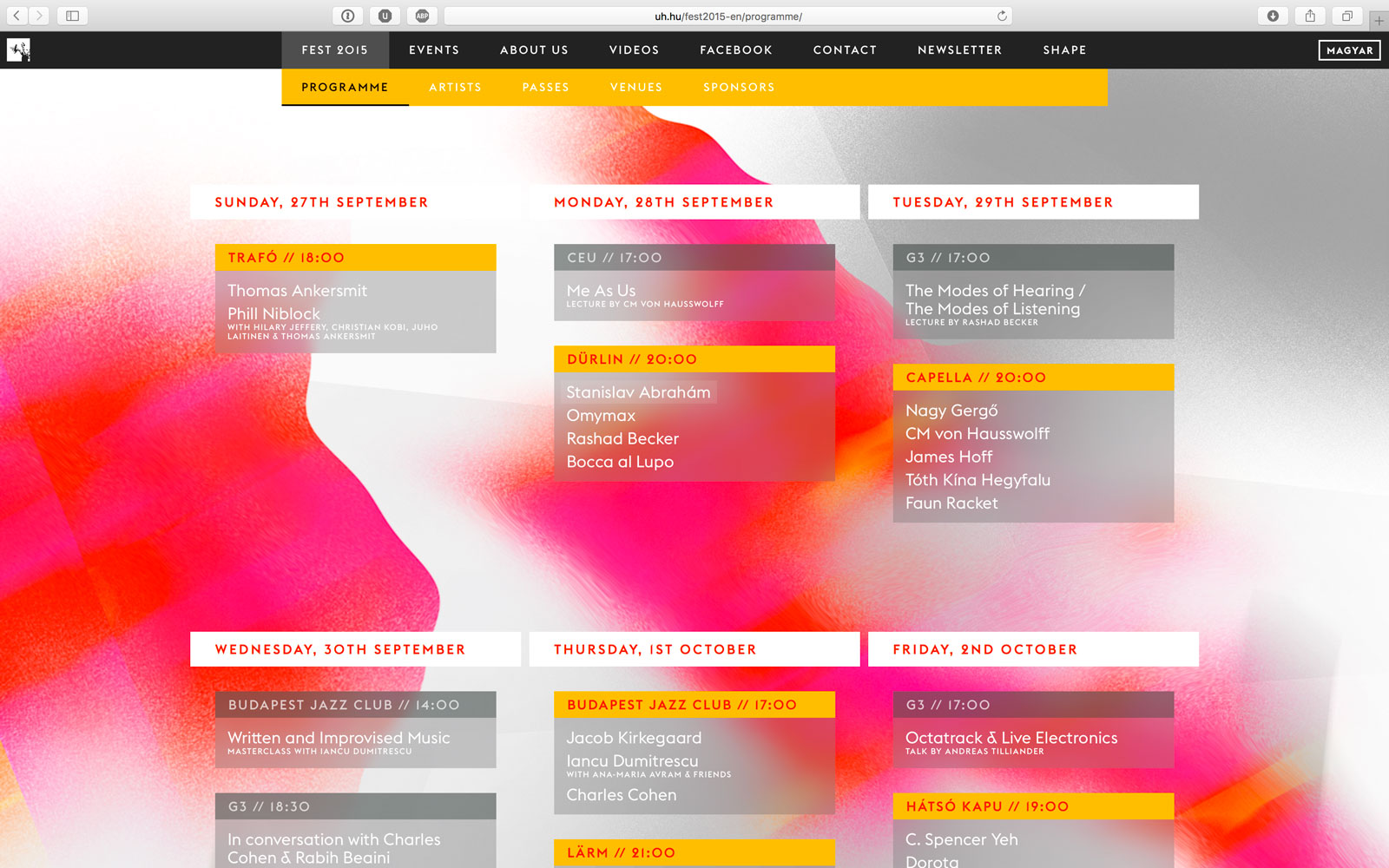Open the Thomas Ankersmit artist link
1389x868 pixels.
click(x=297, y=291)
